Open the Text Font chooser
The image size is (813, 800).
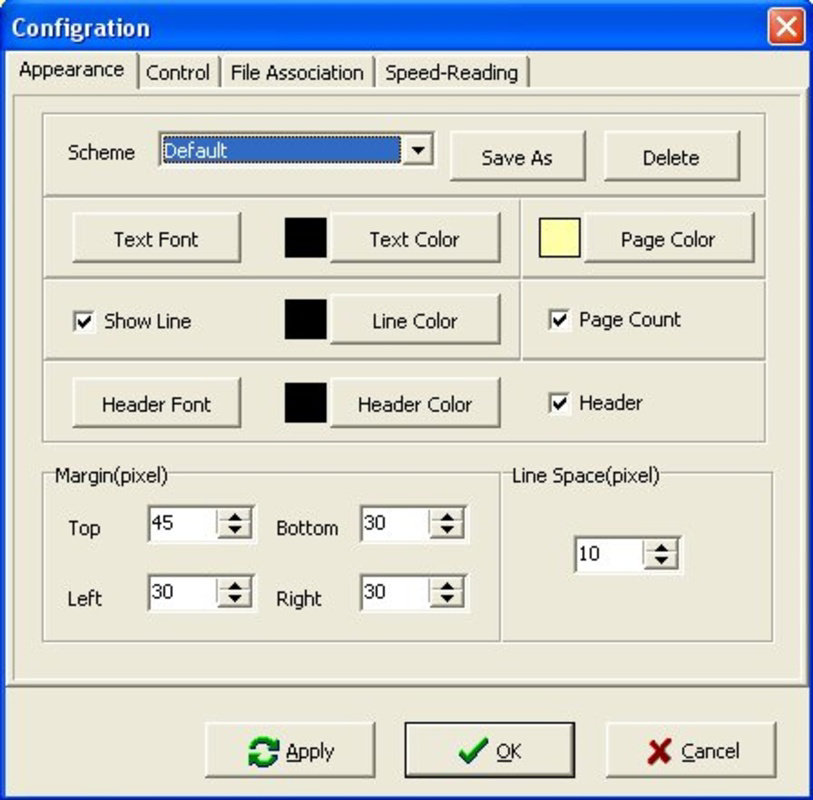click(x=157, y=238)
